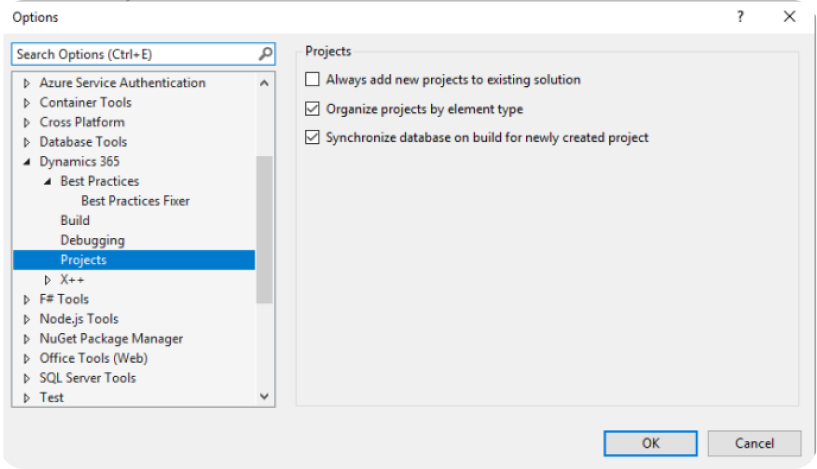Select Office Tools (Web) label

(94, 359)
